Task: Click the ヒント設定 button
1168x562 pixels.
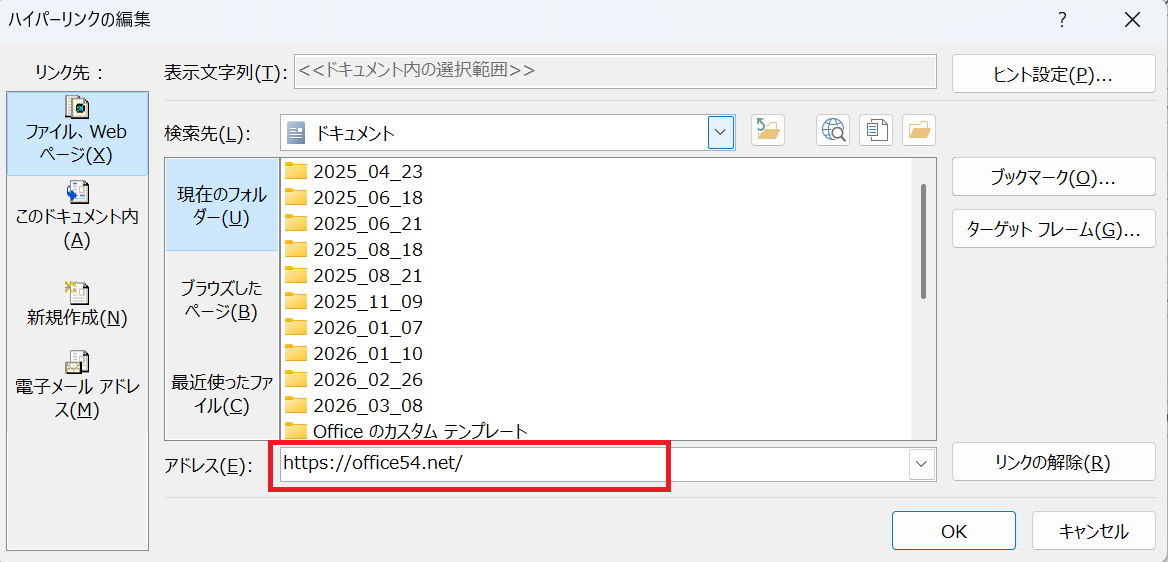Action: (1053, 72)
